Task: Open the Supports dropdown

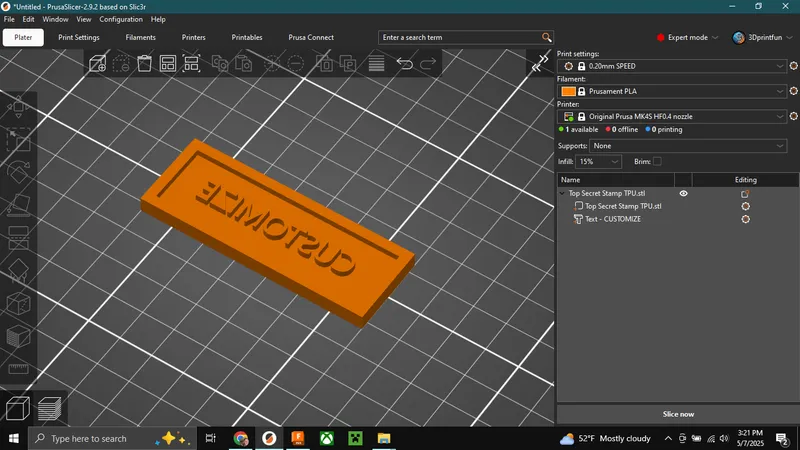Action: click(688, 146)
